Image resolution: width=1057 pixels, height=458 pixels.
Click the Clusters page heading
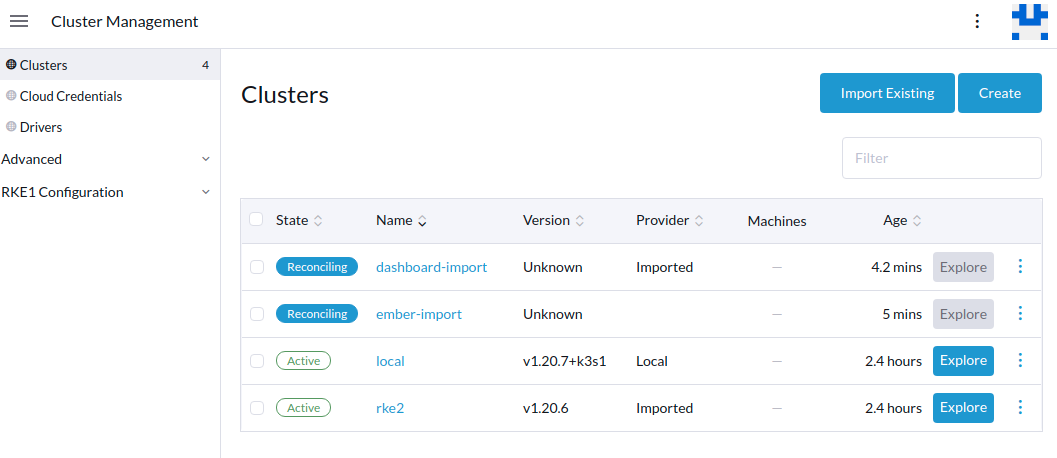point(285,94)
